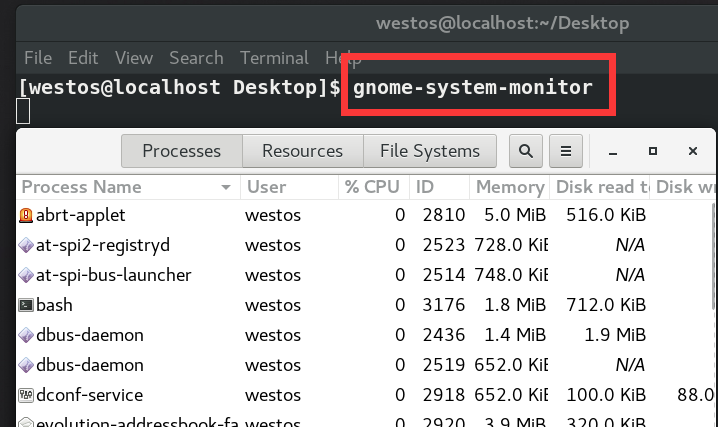Viewport: 718px width, 427px height.
Task: Click process ID 2523
Action: pos(444,245)
